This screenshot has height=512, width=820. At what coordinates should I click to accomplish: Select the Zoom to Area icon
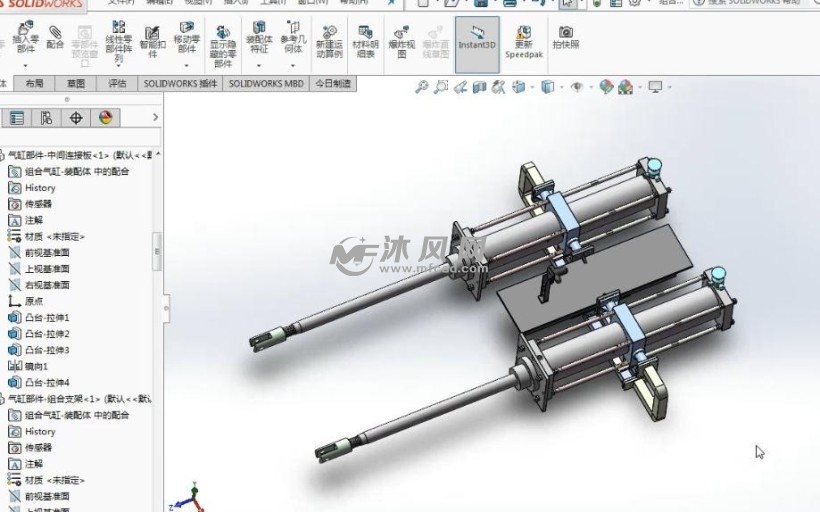(x=441, y=87)
